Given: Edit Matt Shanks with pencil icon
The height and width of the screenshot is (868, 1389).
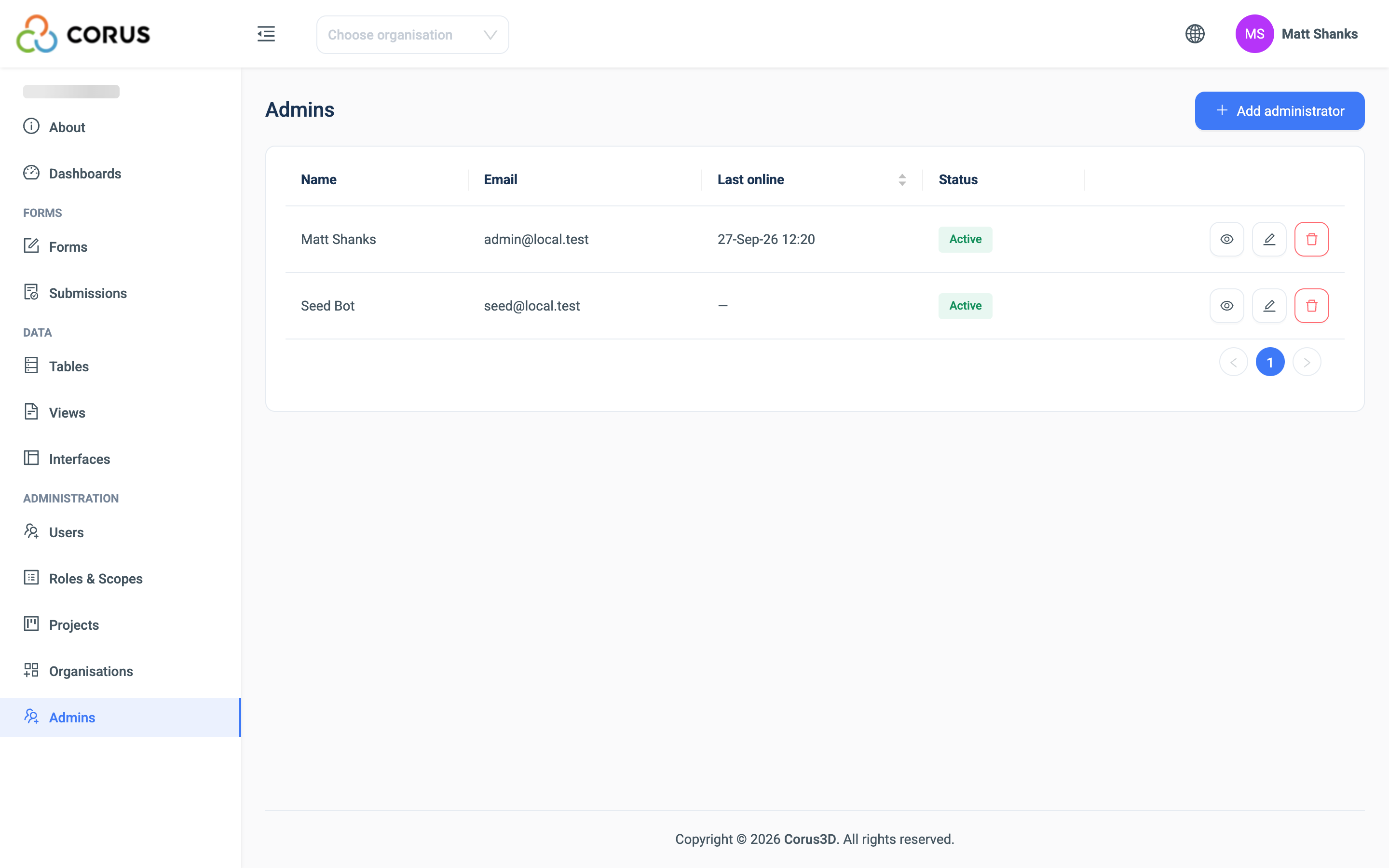Looking at the screenshot, I should (1269, 239).
